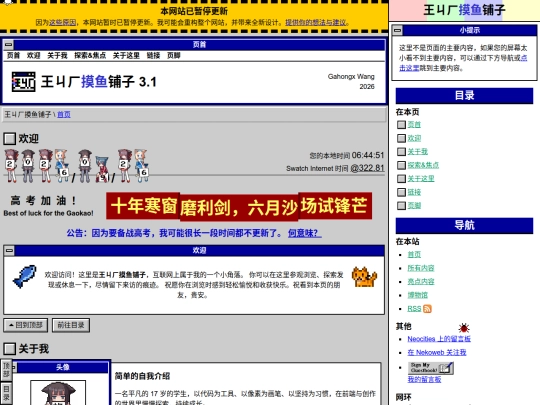Check the 页首 box in the directory list
The width and height of the screenshot is (540, 405).
pos(401,125)
